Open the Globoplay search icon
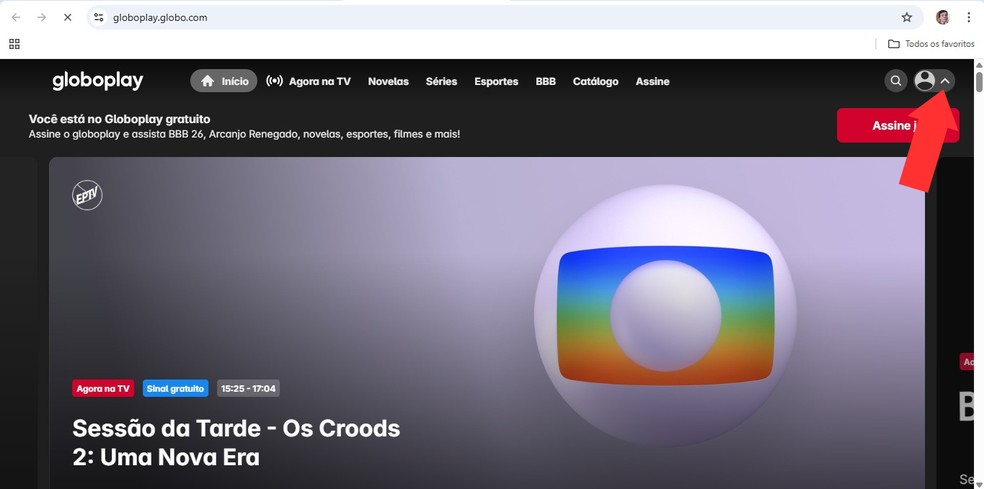Screen dimensions: 984x489 (x=896, y=81)
